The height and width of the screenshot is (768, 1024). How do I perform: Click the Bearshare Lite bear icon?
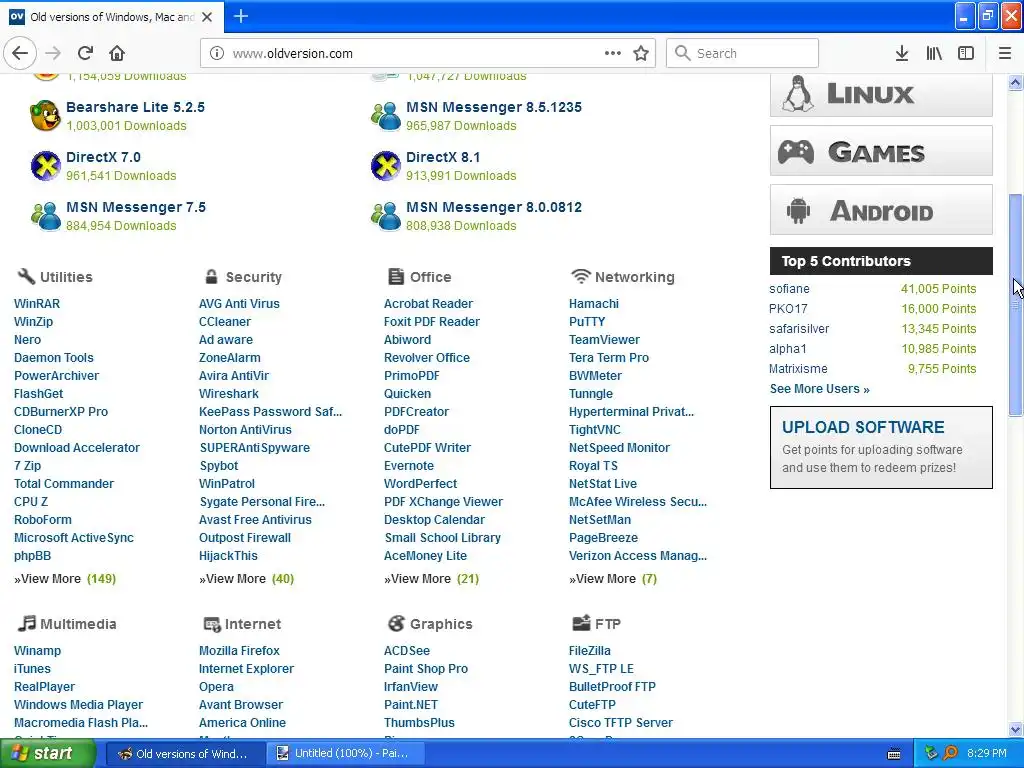pos(46,116)
